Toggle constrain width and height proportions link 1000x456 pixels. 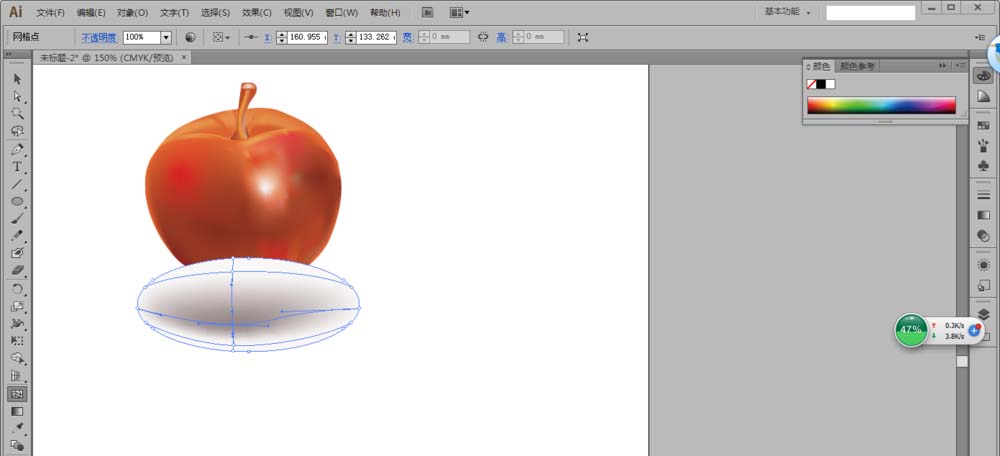(483, 37)
